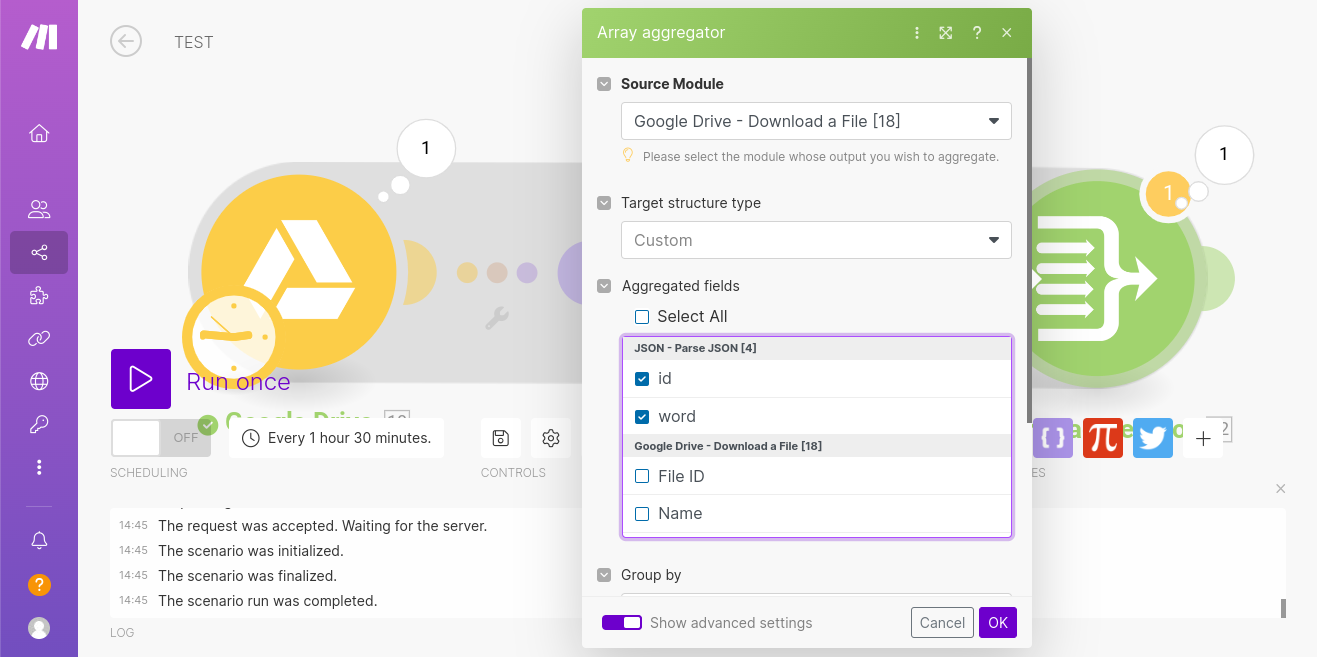Open the More three-dots sidebar menu
This screenshot has width=1317, height=657.
pyautogui.click(x=39, y=467)
